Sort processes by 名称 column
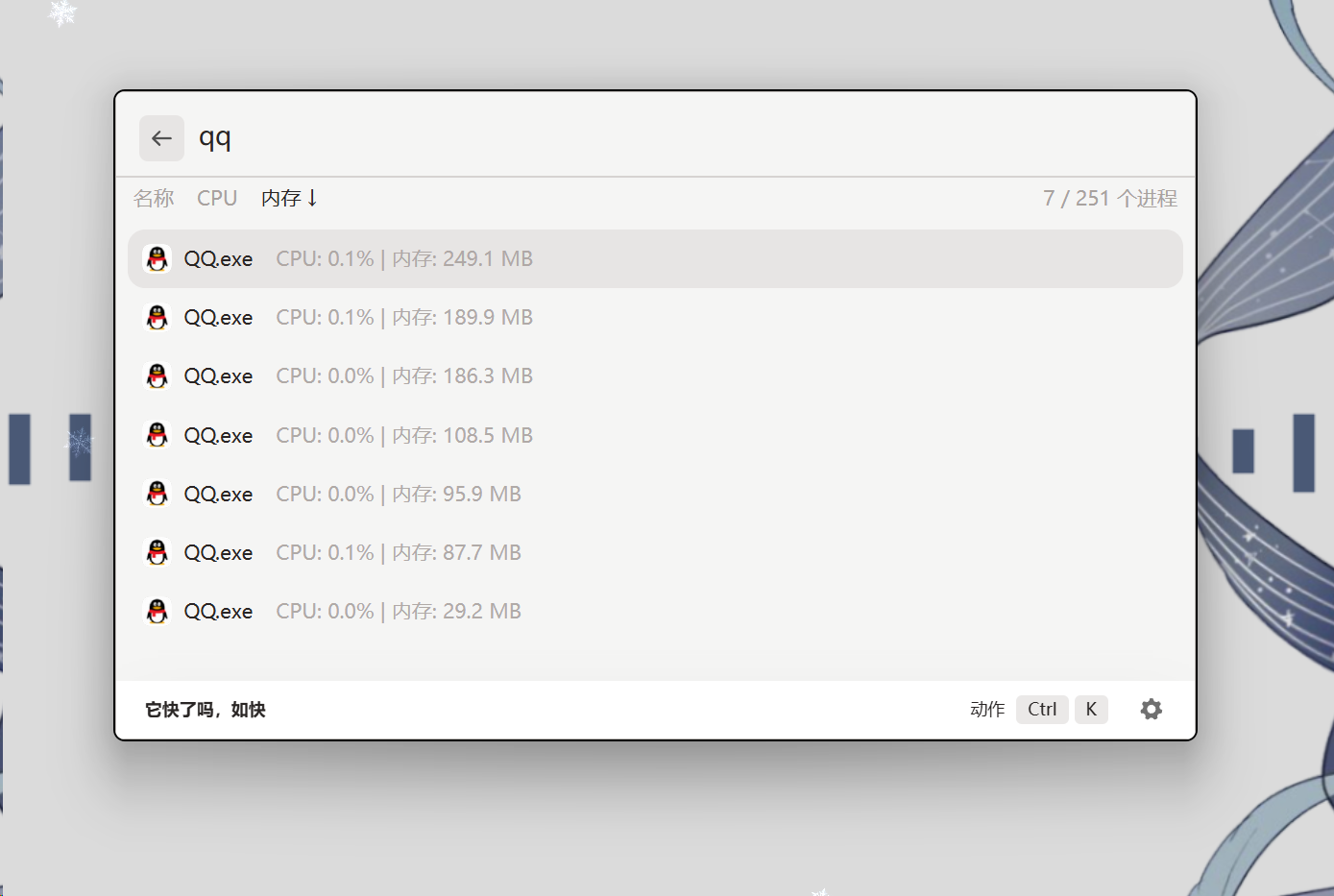Viewport: 1334px width, 896px height. click(154, 198)
